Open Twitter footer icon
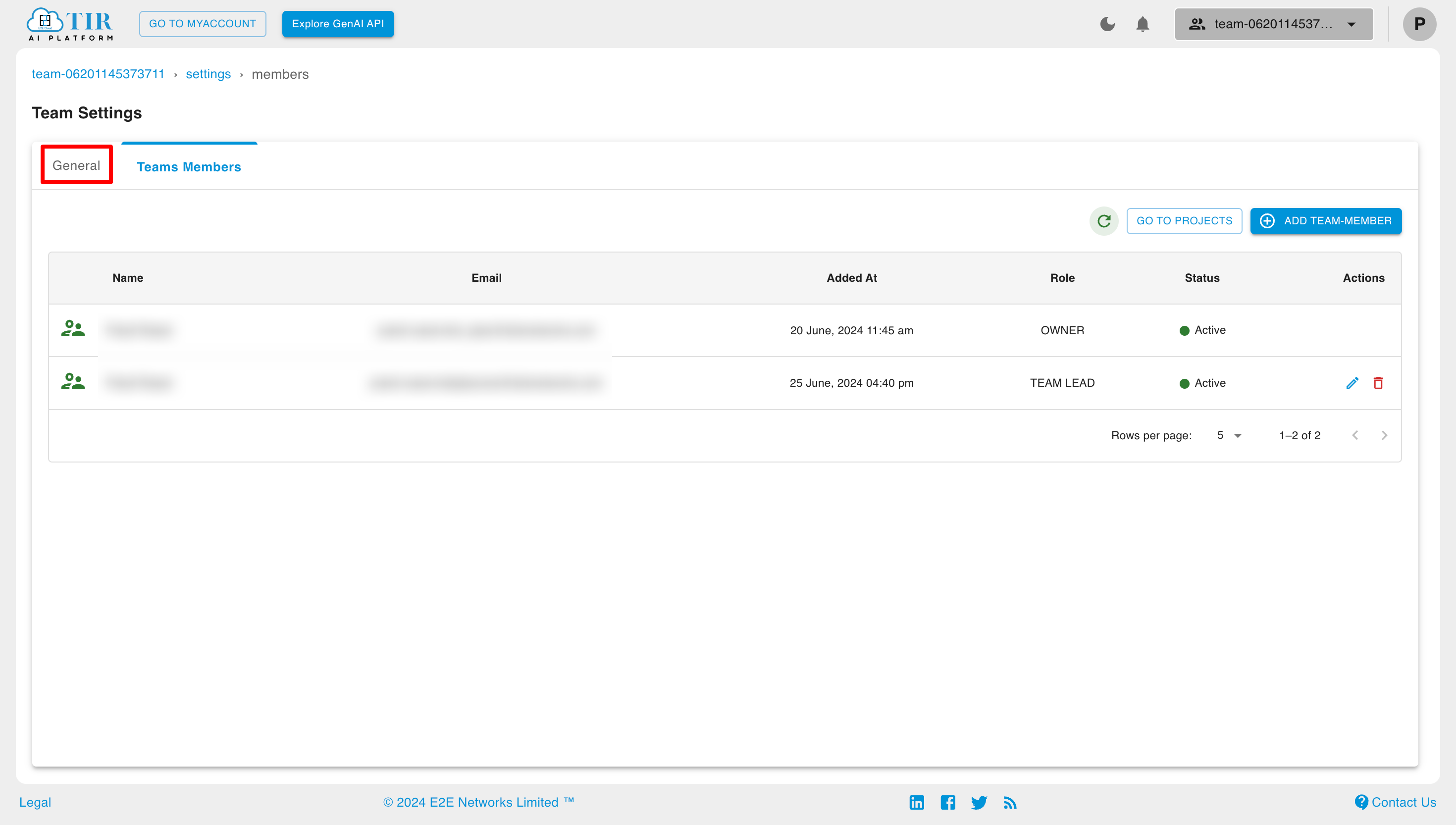The image size is (1456, 825). 979,802
